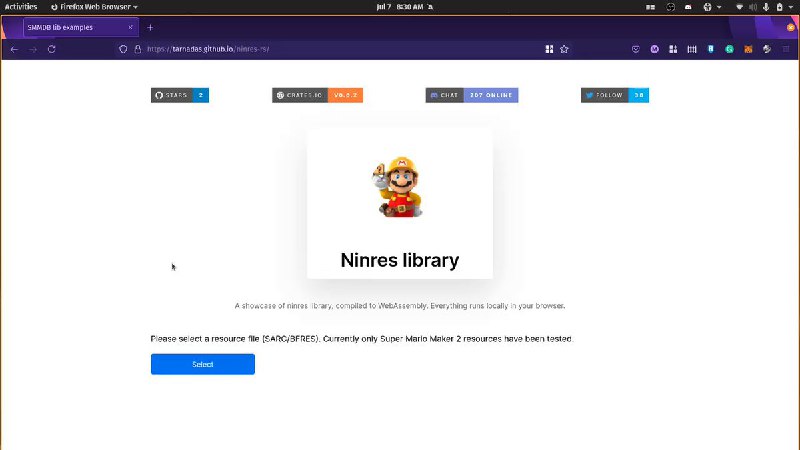Show site security info via padlock icon
The height and width of the screenshot is (450, 800).
pos(137,49)
